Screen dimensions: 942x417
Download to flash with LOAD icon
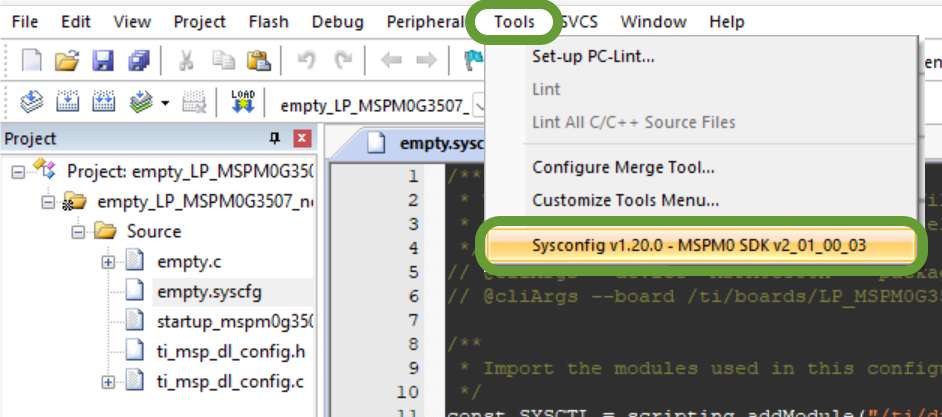pos(243,102)
